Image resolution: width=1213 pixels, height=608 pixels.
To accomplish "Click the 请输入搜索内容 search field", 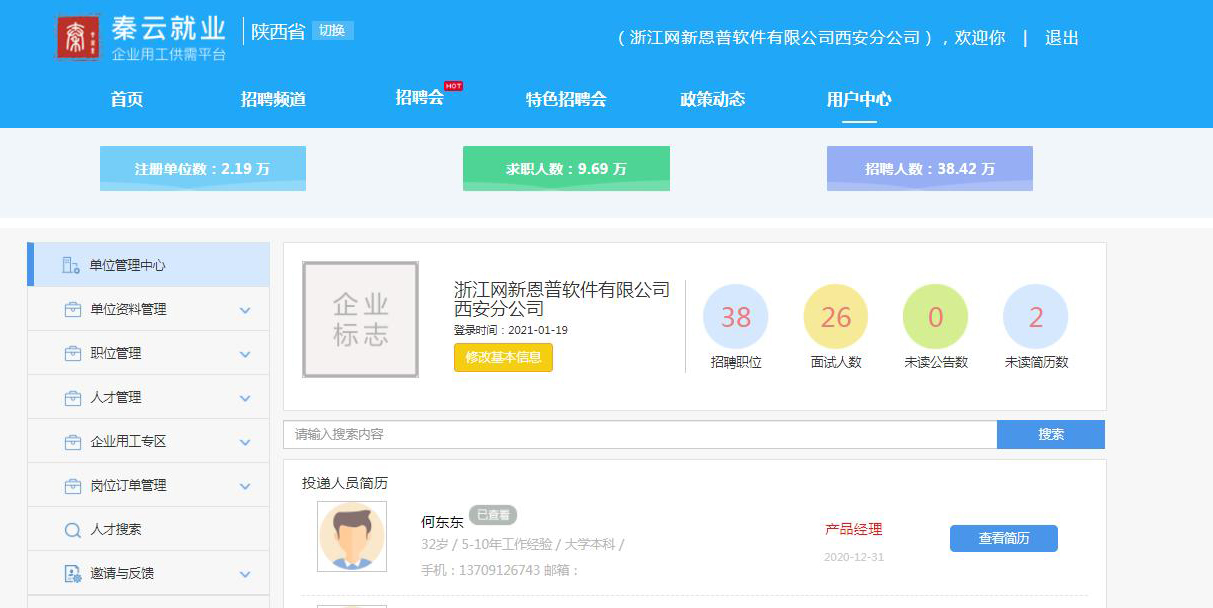I will pos(640,434).
